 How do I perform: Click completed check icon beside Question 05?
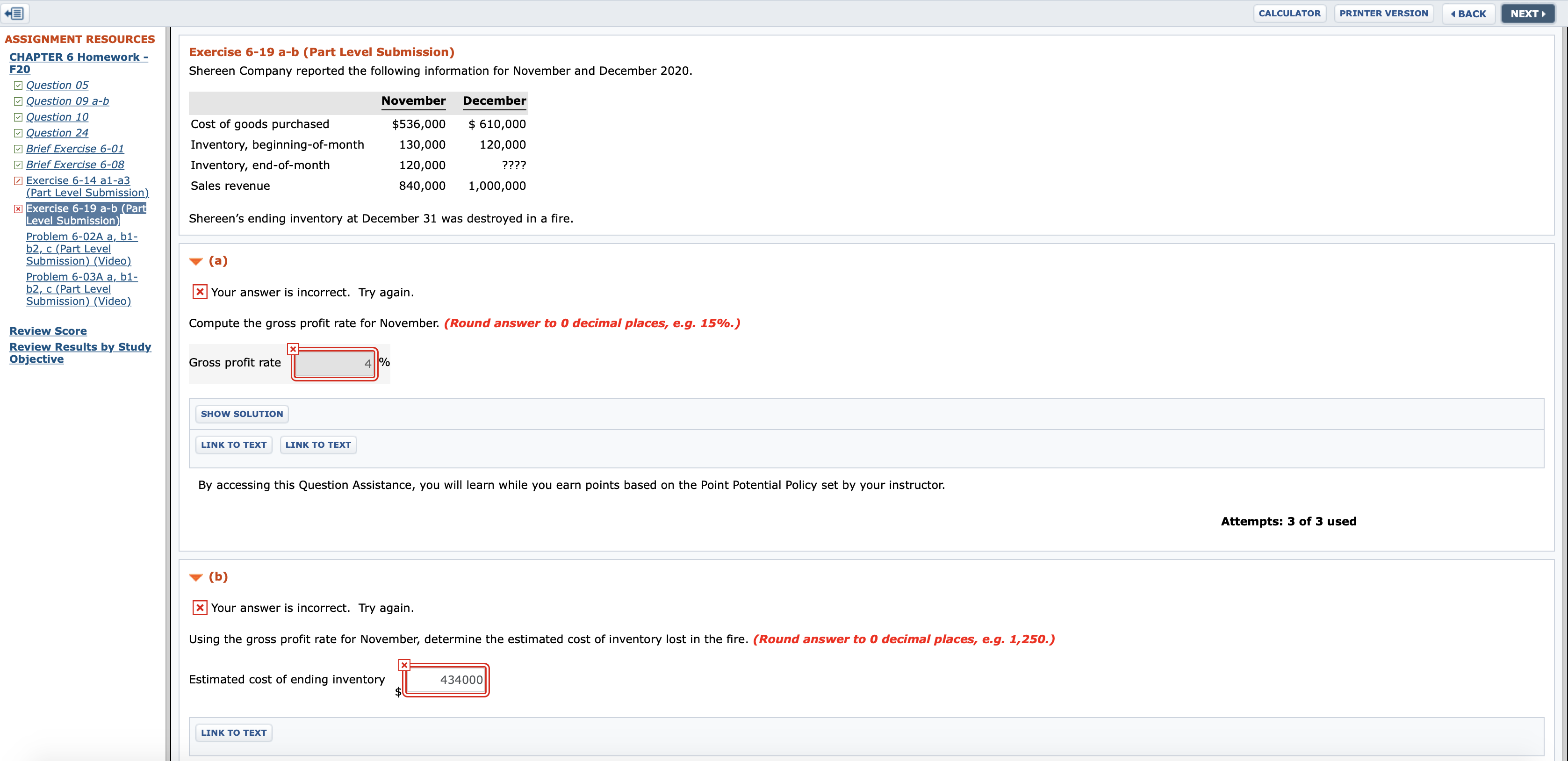click(18, 86)
